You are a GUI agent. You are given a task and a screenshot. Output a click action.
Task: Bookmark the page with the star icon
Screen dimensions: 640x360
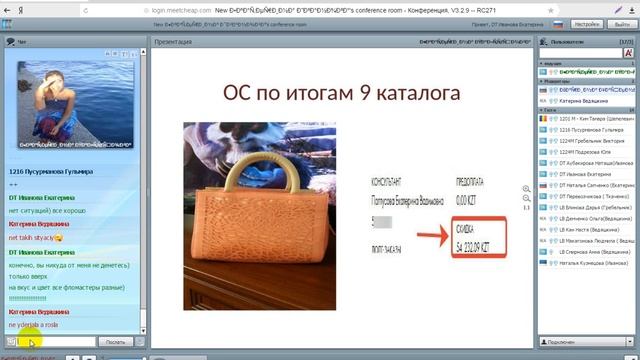(551, 10)
